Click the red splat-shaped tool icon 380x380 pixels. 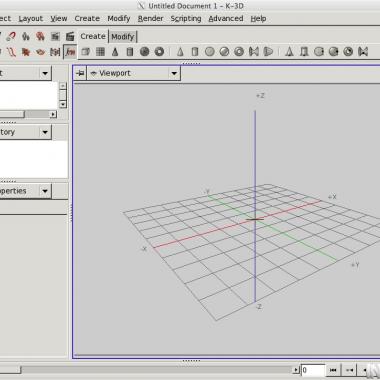point(26,52)
